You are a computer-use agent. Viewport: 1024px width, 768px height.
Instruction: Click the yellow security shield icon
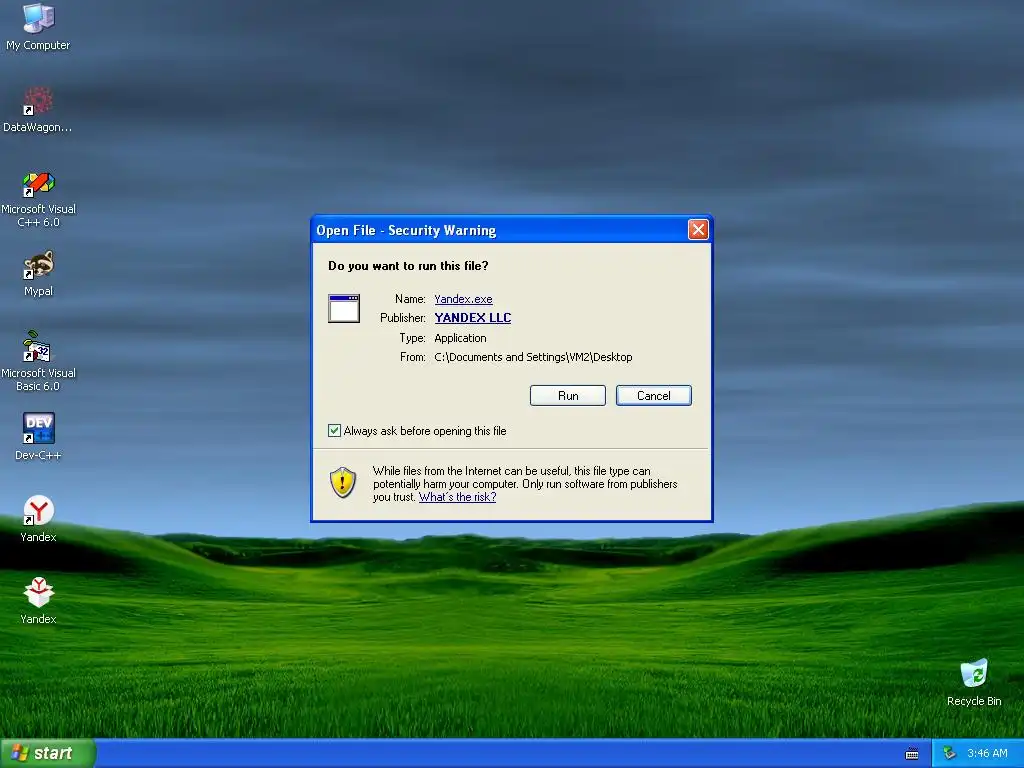[343, 483]
